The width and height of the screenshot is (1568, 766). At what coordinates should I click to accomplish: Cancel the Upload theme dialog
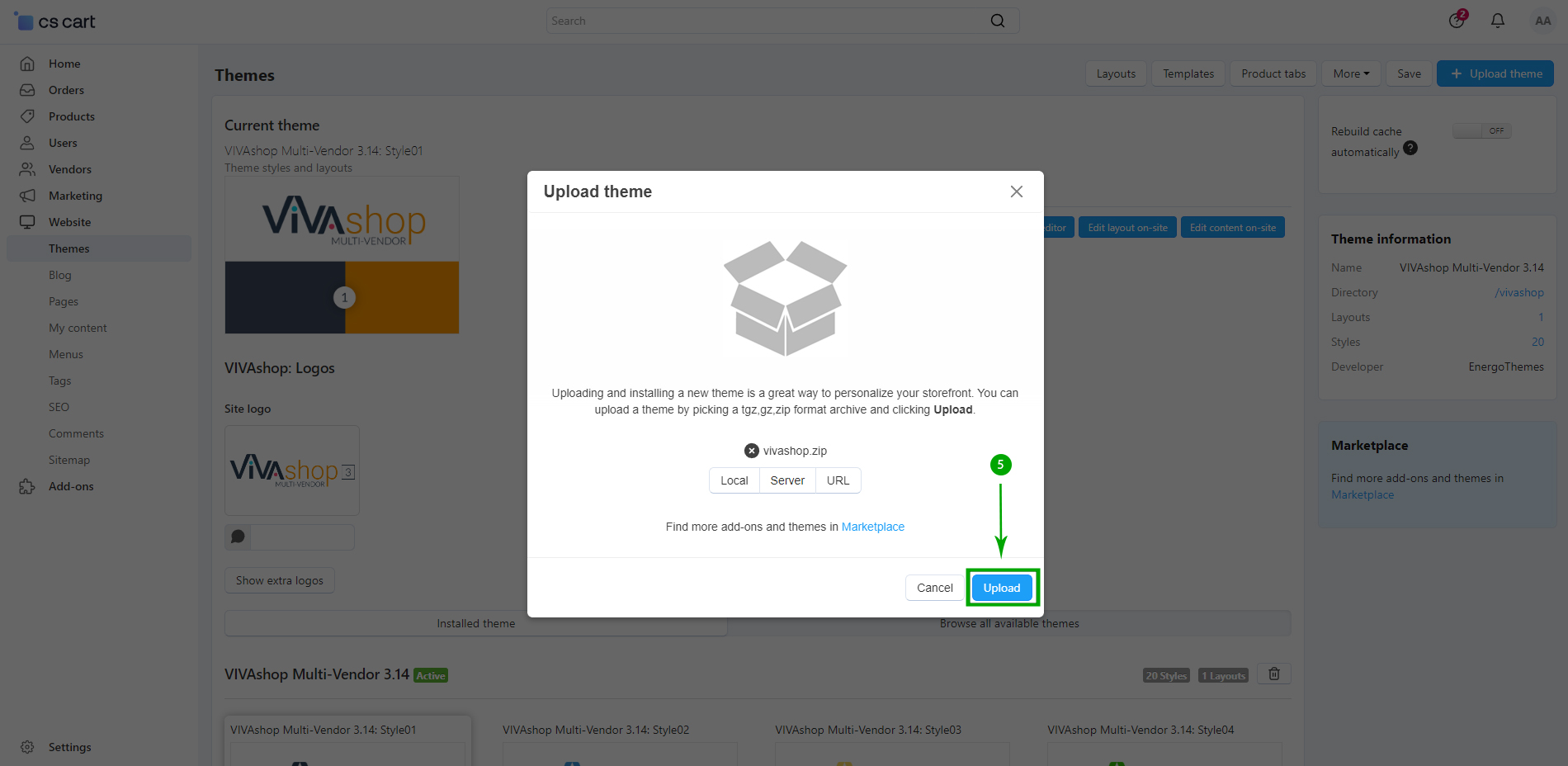coord(934,588)
